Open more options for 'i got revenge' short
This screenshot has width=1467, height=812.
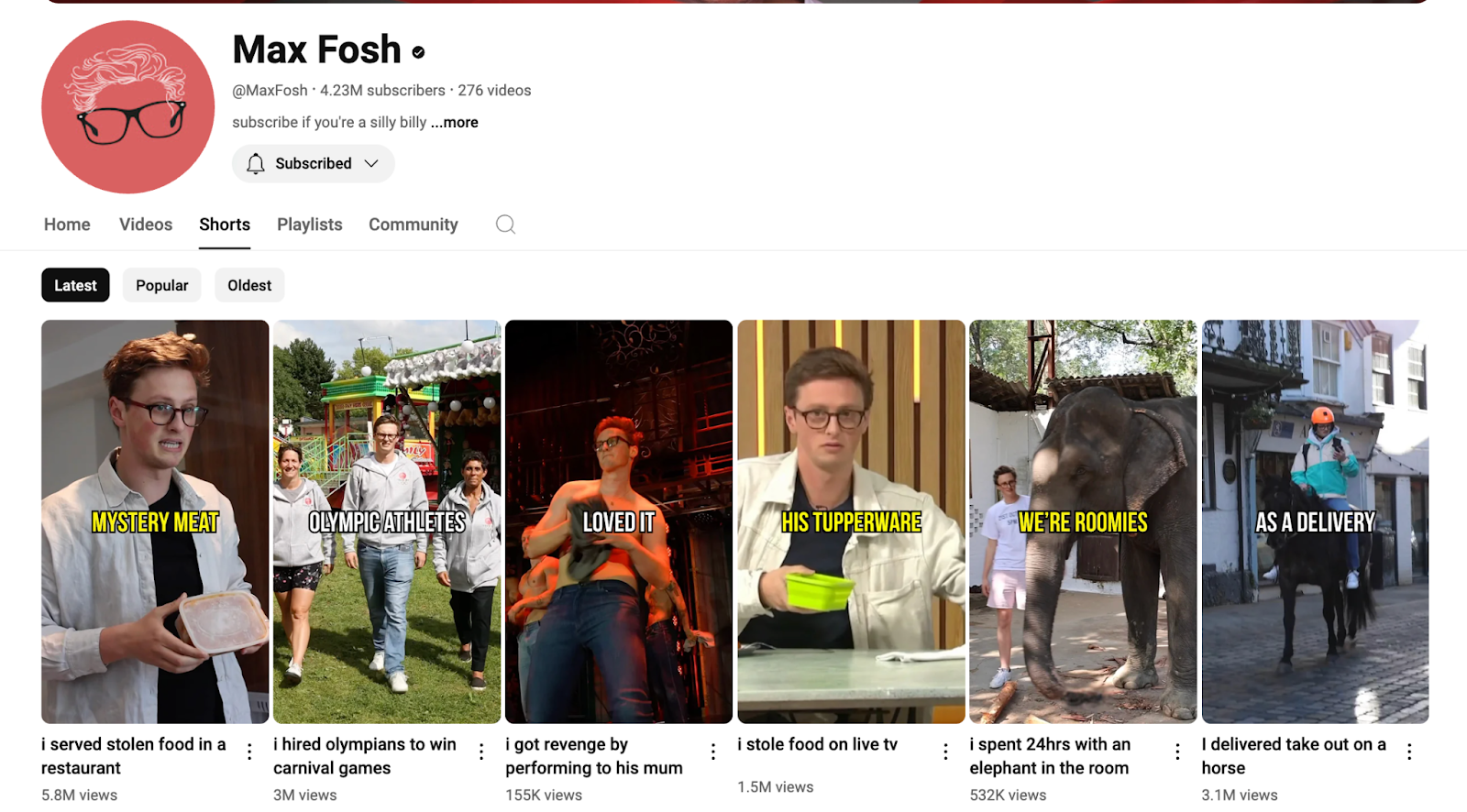(x=713, y=752)
